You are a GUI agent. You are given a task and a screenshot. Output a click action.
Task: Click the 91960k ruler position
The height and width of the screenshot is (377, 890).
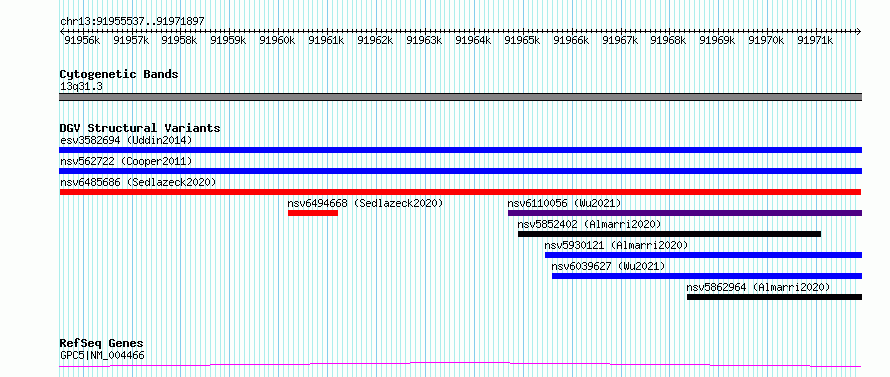tap(278, 40)
